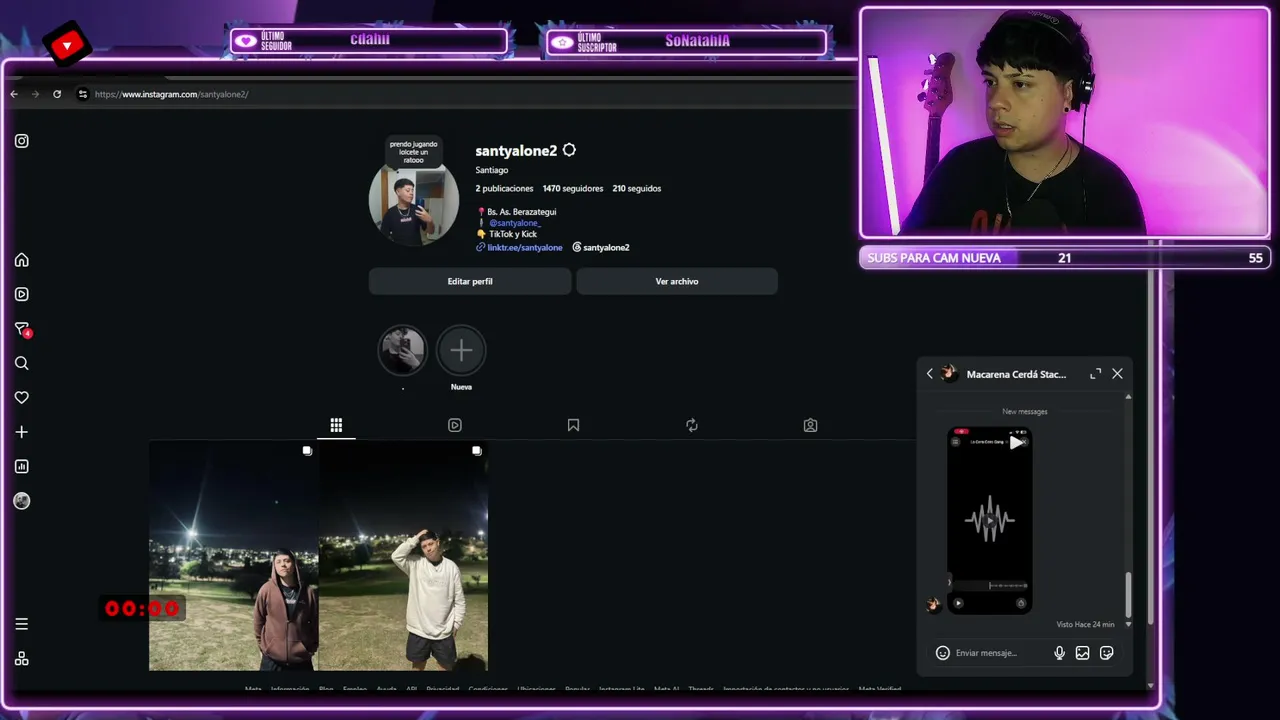1280x720 pixels.
Task: Click the chat scroll-down arrow
Action: tap(1128, 624)
